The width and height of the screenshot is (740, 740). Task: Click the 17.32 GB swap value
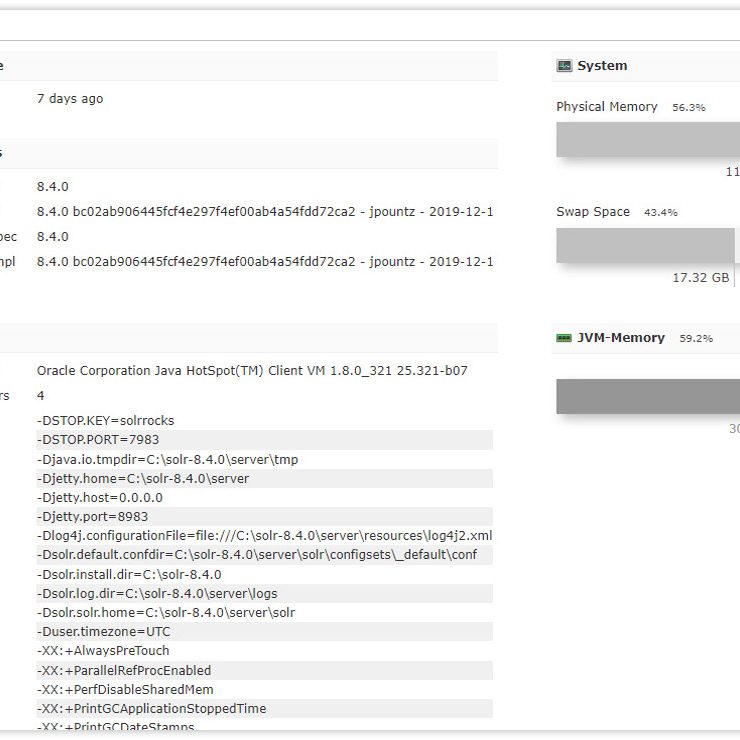point(700,278)
